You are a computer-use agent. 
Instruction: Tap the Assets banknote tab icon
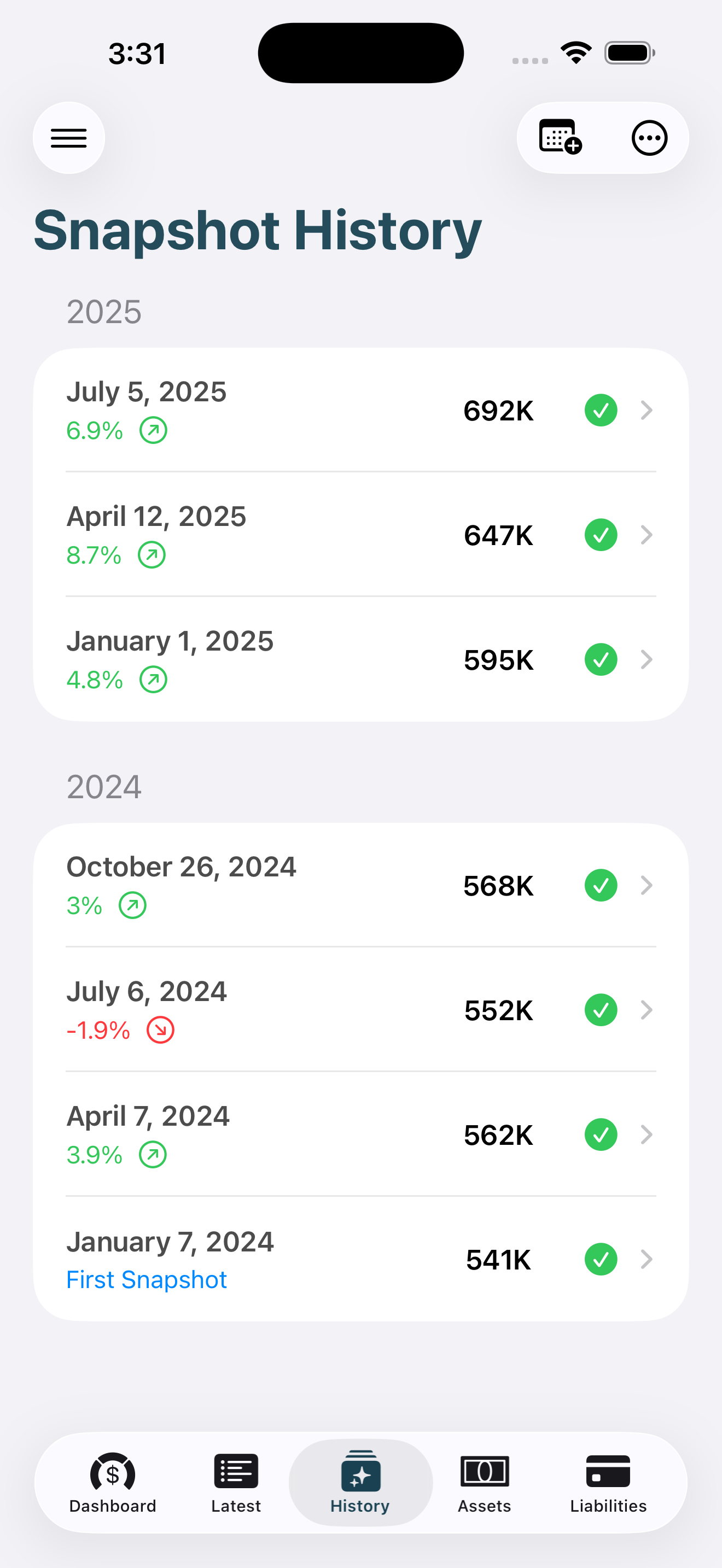coord(485,1471)
